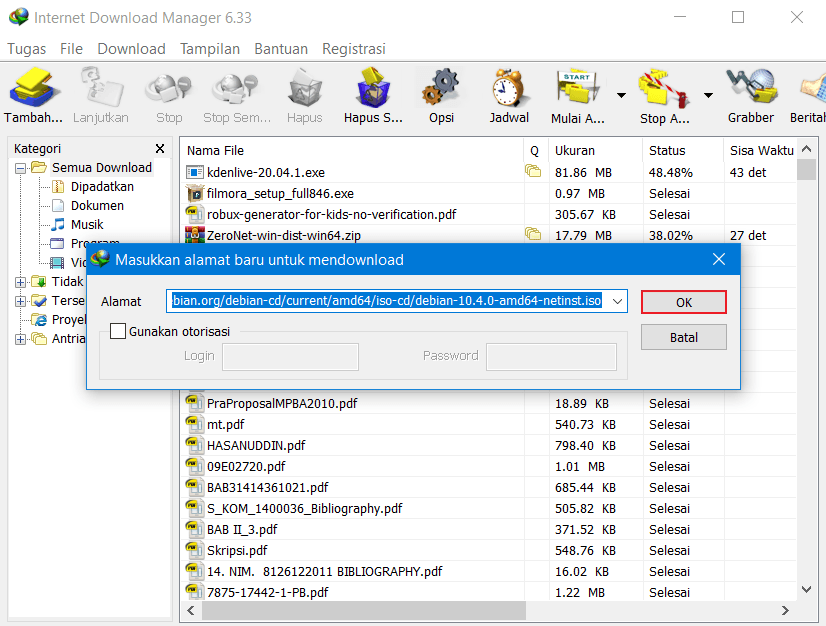Click the Tambah URL toolbar icon
This screenshot has width=826, height=626.
pyautogui.click(x=33, y=87)
